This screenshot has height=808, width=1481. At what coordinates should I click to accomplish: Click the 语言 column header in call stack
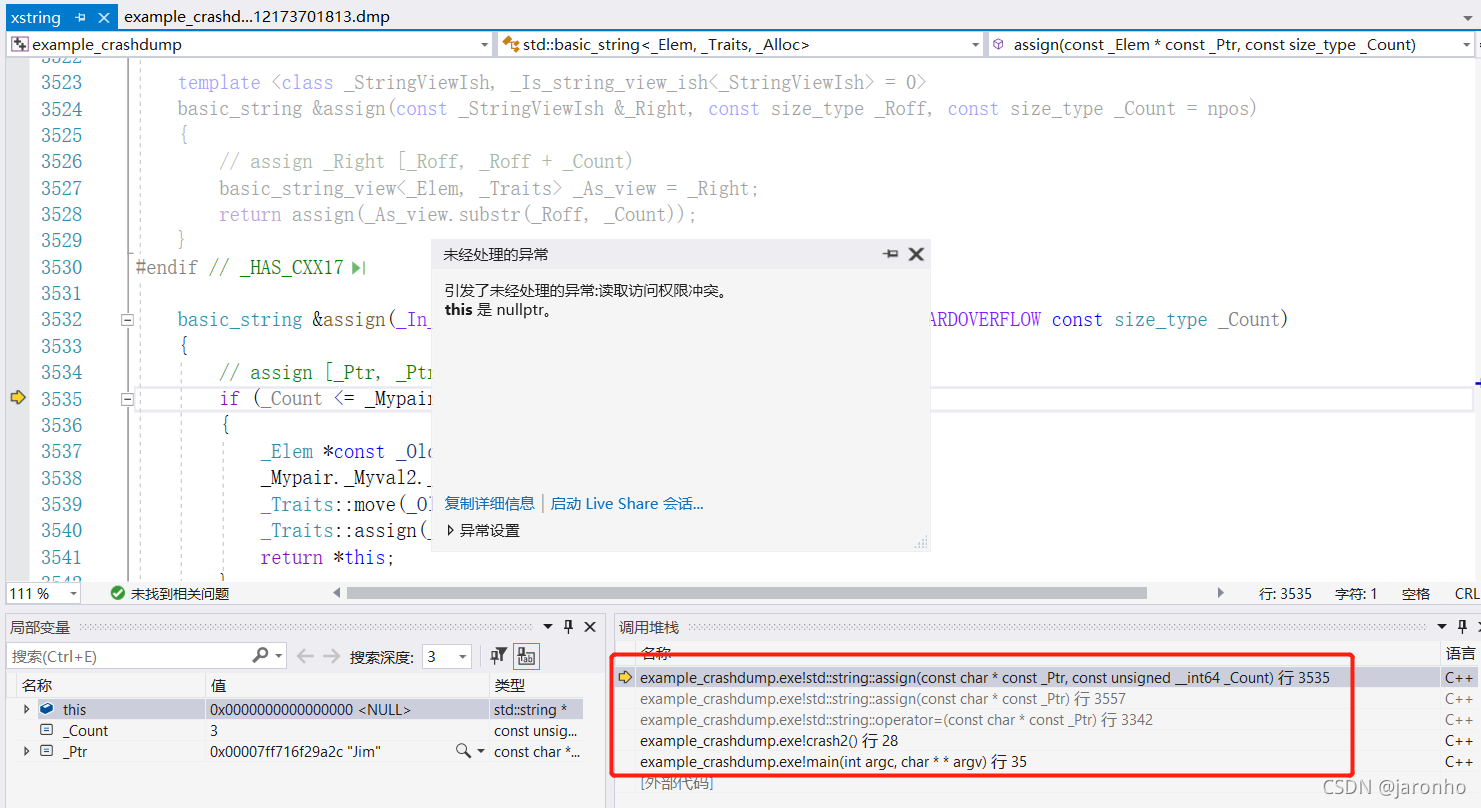point(1460,653)
